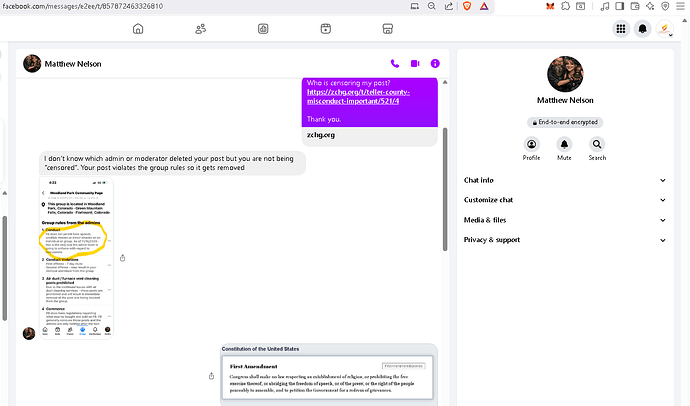Open Matthew Nelson's avatar in chat header
The image size is (690, 406).
[x=32, y=64]
